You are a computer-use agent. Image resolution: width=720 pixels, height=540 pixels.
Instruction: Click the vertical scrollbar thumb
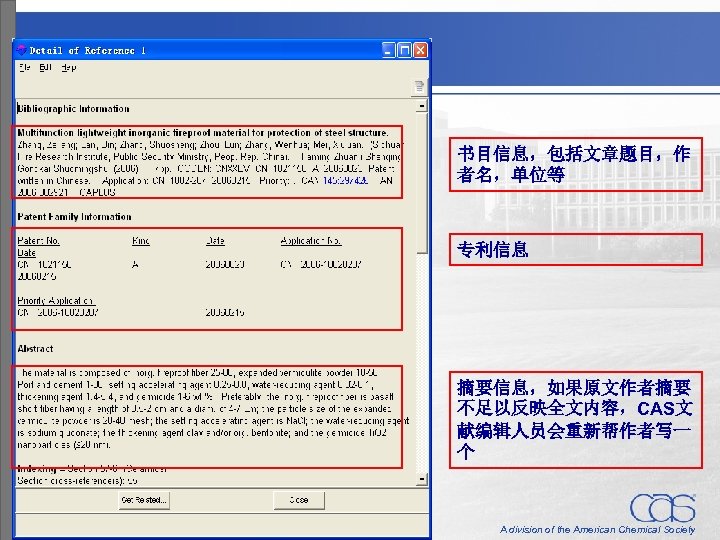422,183
